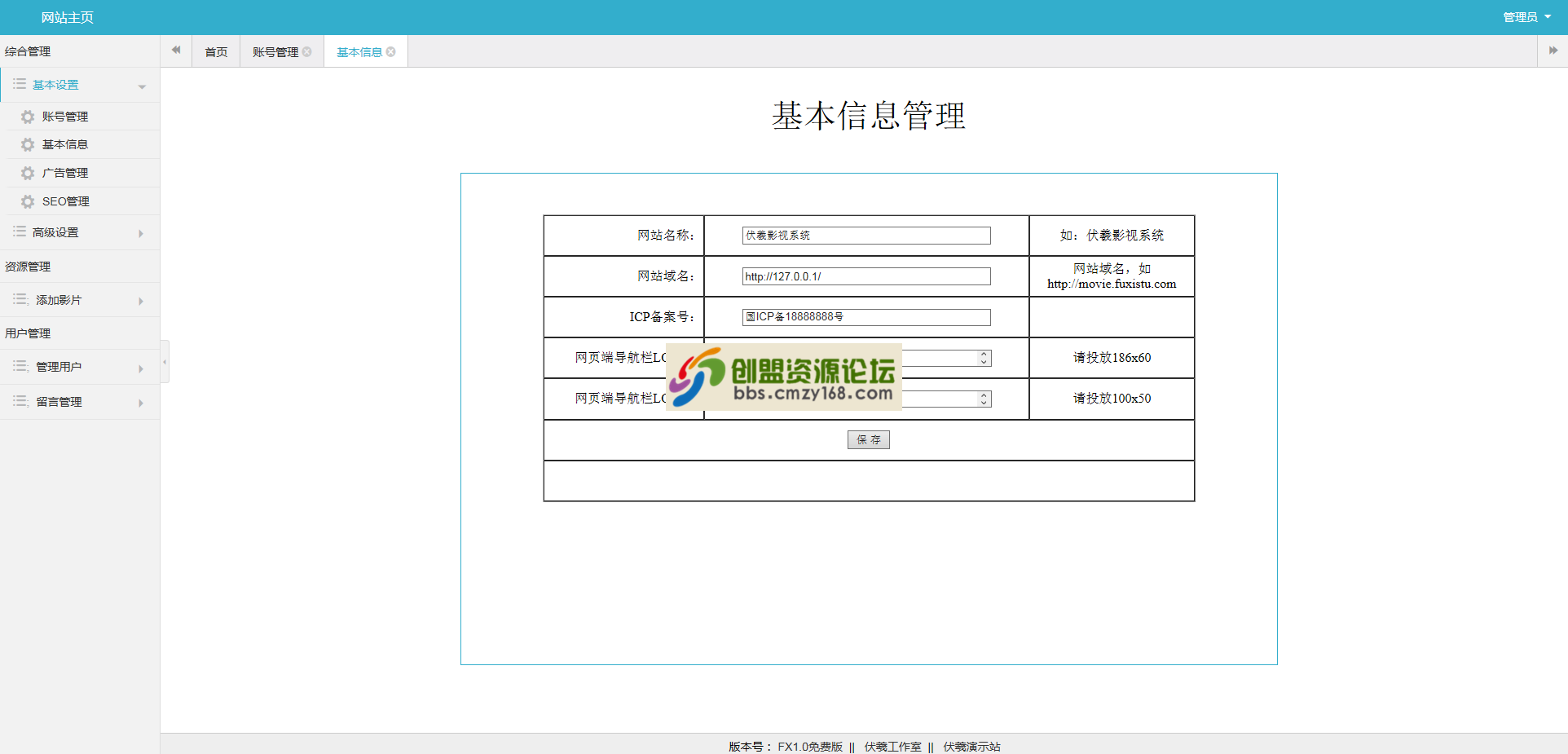
Task: Click the gear icon beside 账号管理
Action: coord(28,117)
